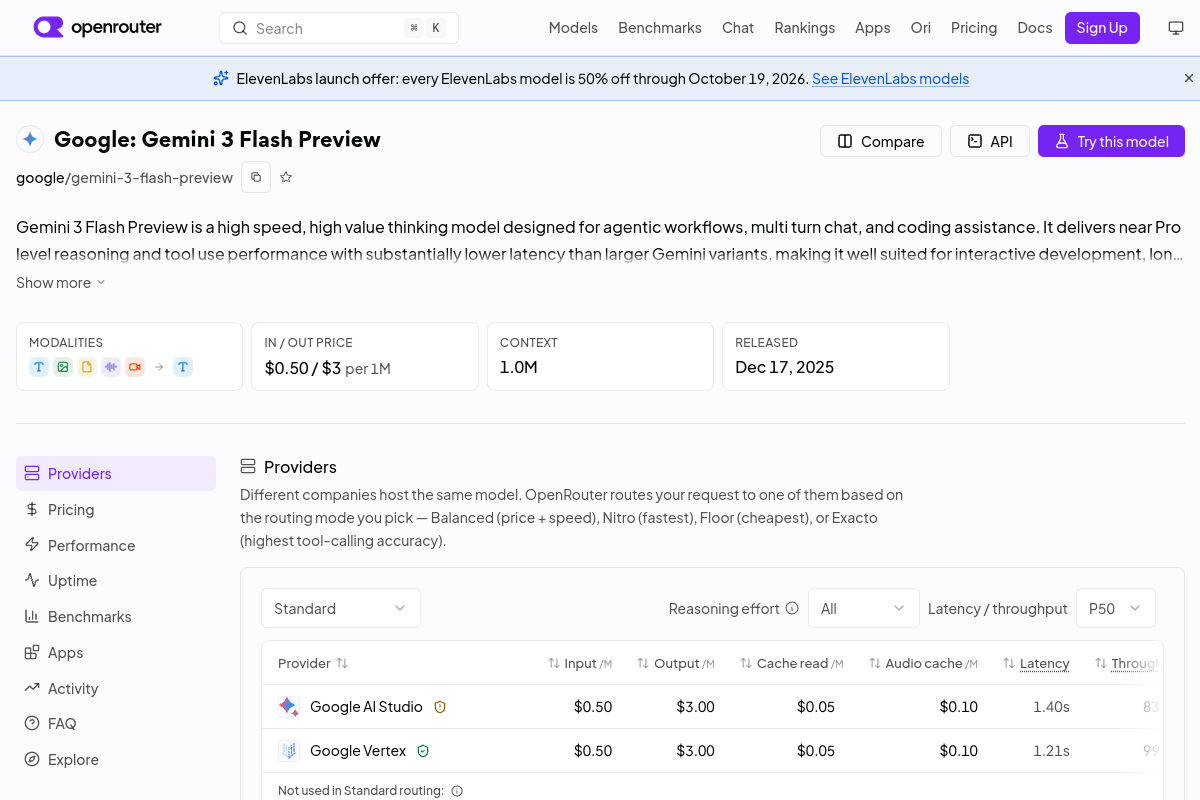Select Uptime in the sidebar

coord(116,580)
